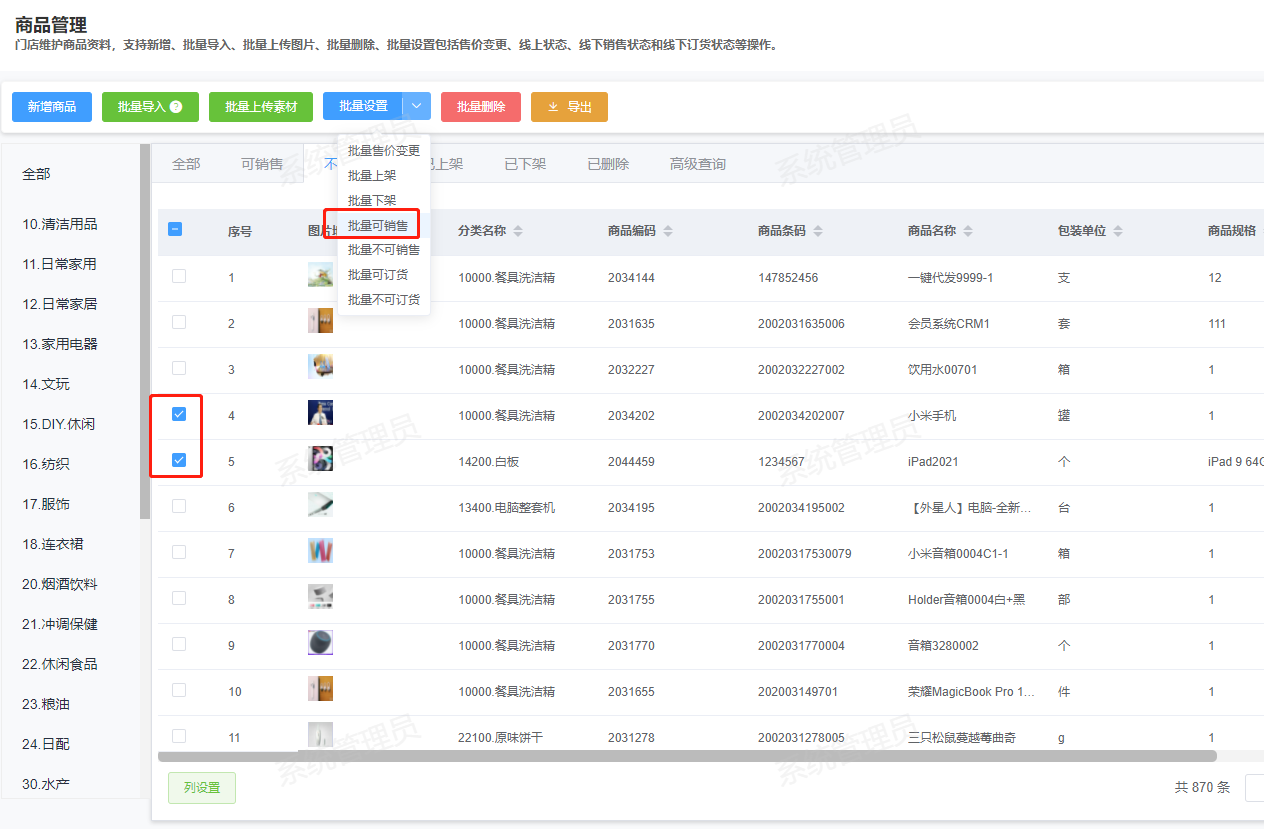Select category 13.家用电器 in sidebar
This screenshot has height=829, width=1264.
coord(60,344)
